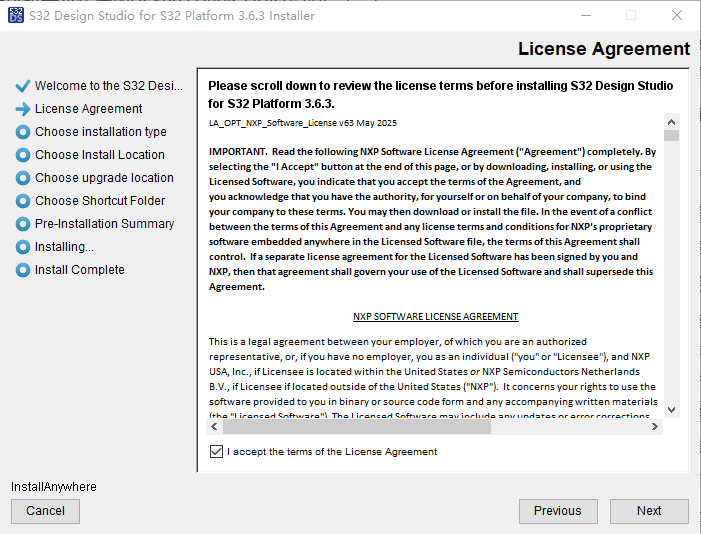Click the S32DS installer title bar icon
This screenshot has width=701, height=534.
[16, 15]
